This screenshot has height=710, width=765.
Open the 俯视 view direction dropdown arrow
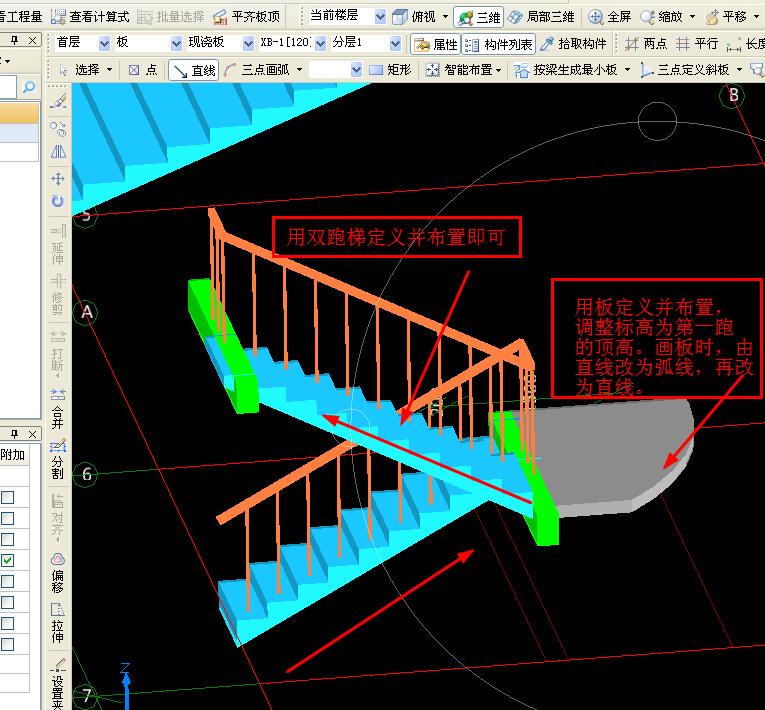(x=445, y=17)
